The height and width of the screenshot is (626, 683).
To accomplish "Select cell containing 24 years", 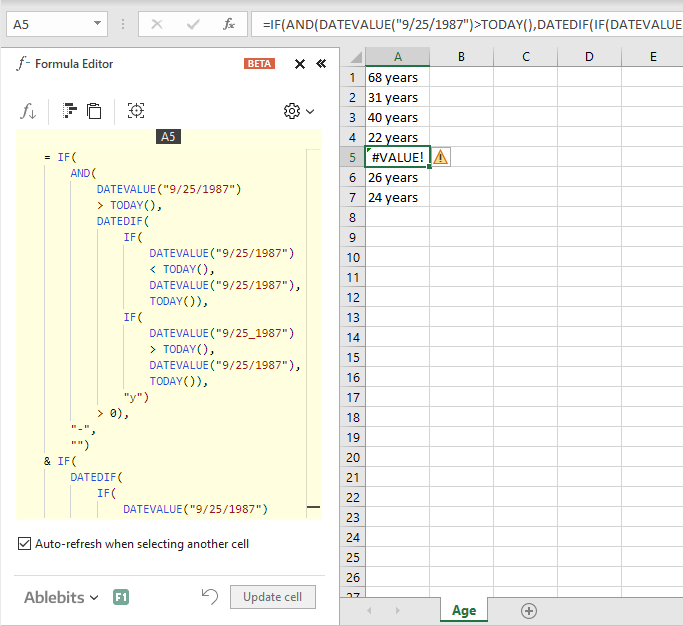I will coord(397,197).
